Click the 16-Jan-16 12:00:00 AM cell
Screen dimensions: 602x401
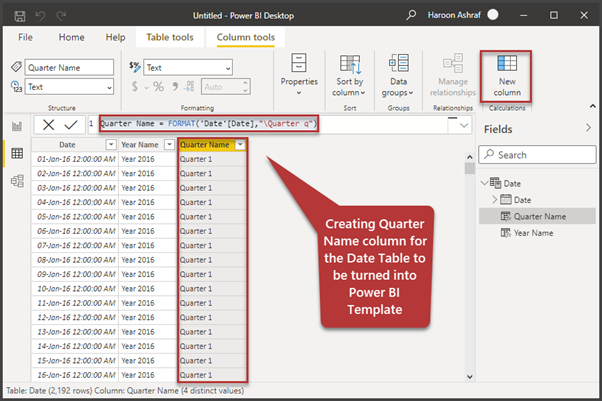pos(74,375)
